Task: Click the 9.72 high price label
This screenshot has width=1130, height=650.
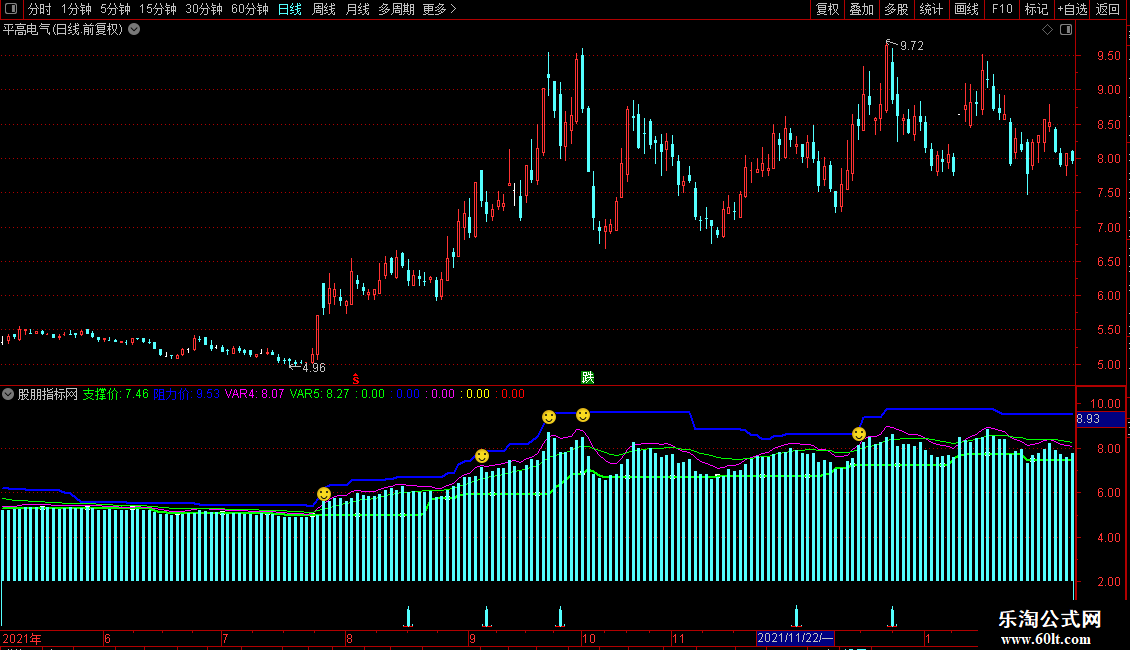Action: [x=912, y=46]
